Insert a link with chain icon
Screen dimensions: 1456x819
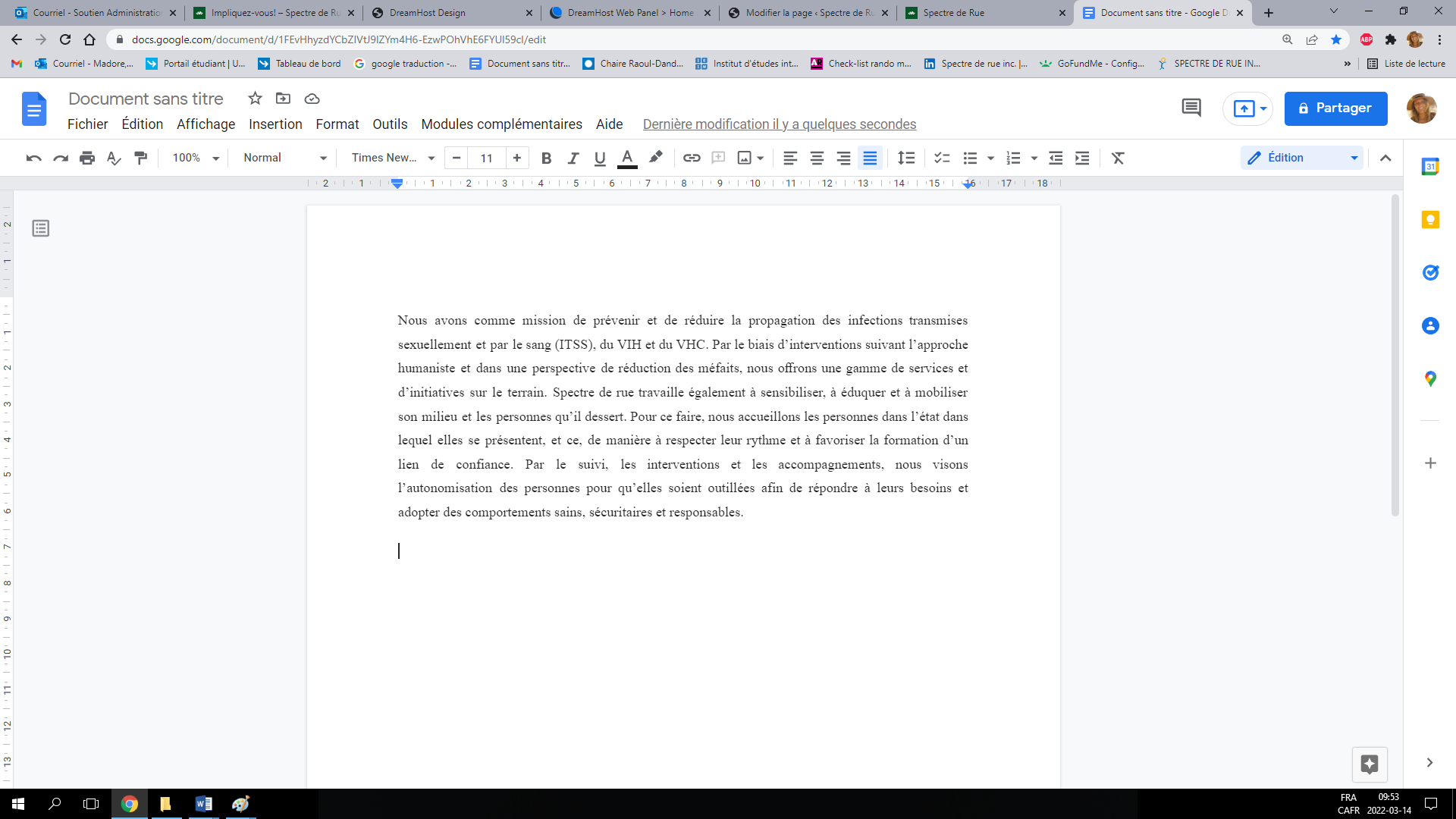[692, 158]
